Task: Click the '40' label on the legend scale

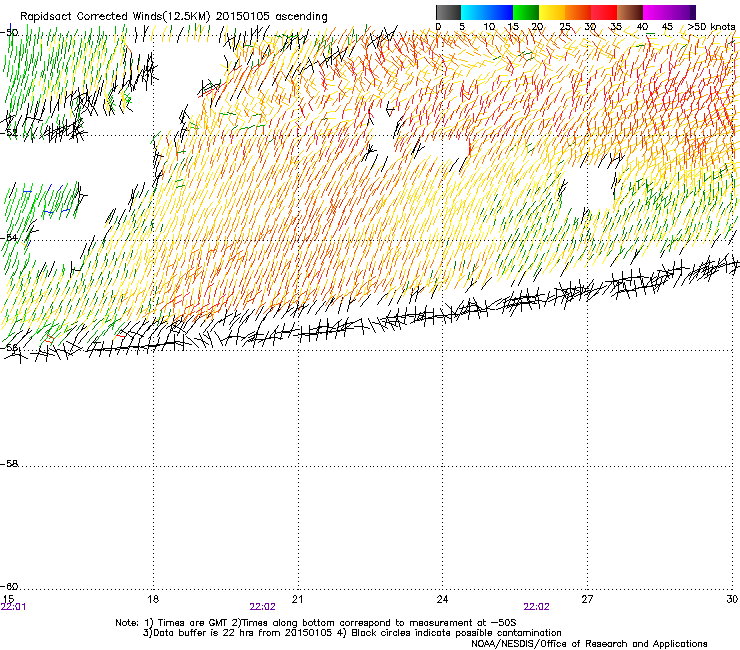Action: [x=642, y=27]
